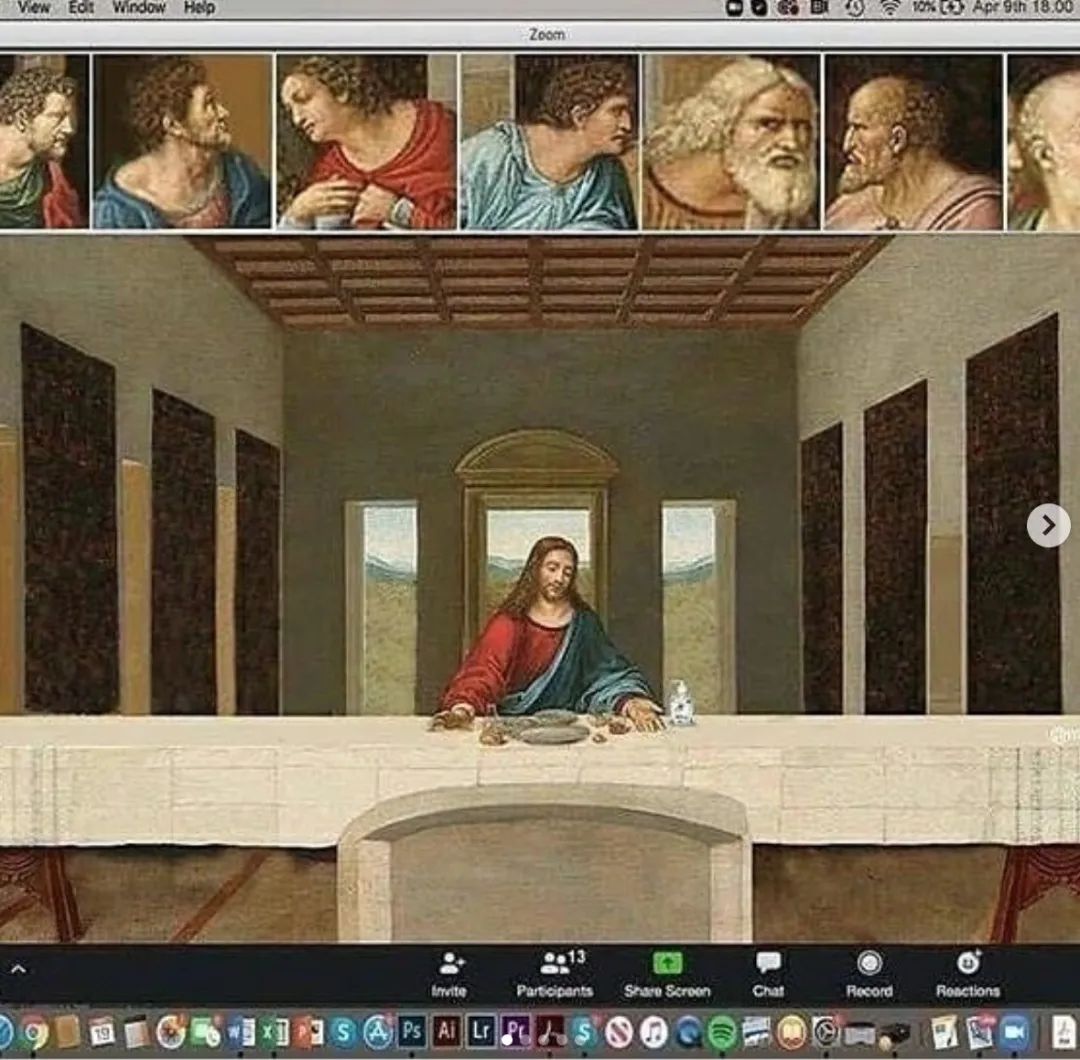
Task: Open the Chat panel
Action: tap(768, 974)
